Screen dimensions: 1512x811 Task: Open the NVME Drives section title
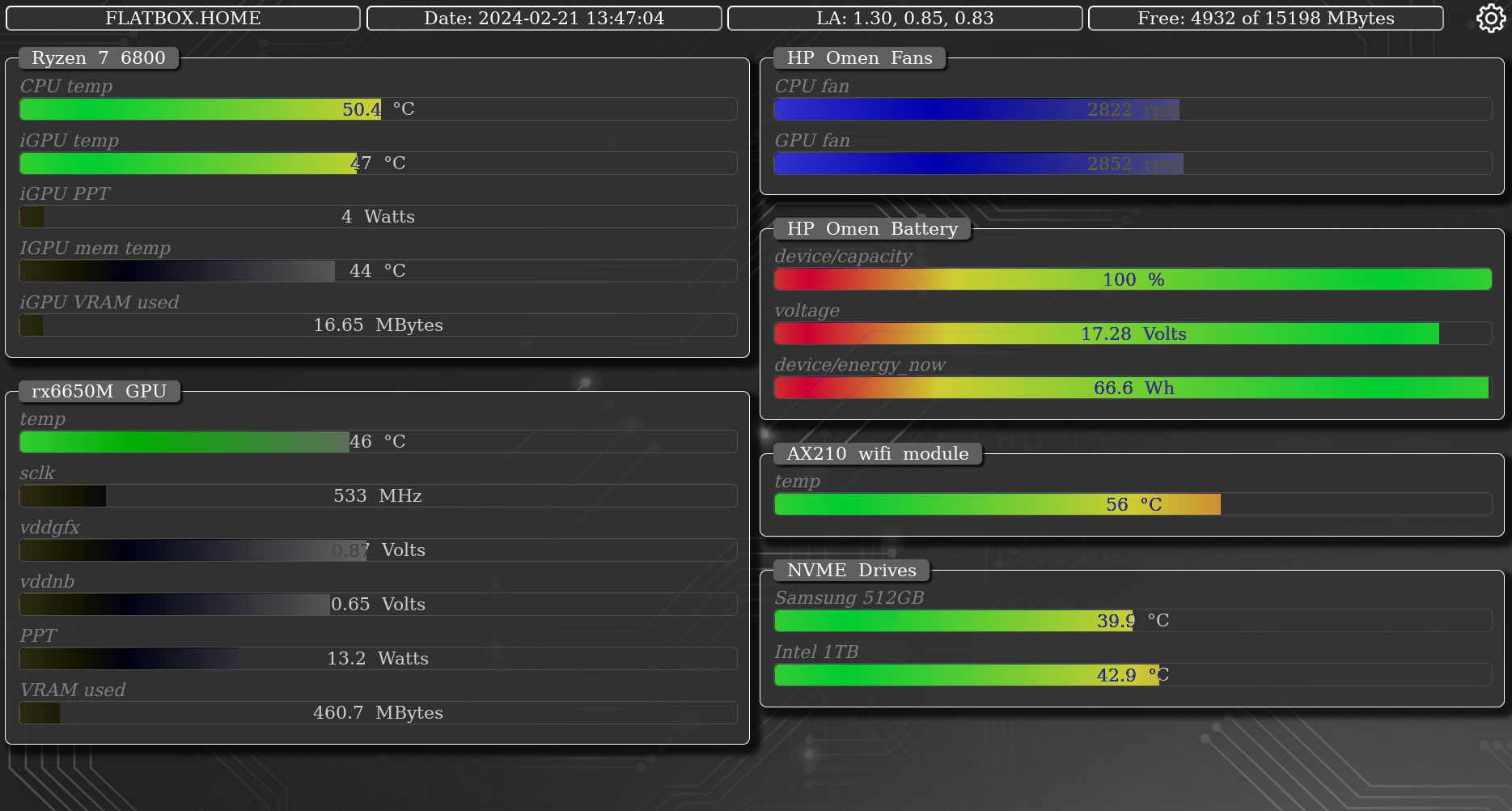[851, 570]
